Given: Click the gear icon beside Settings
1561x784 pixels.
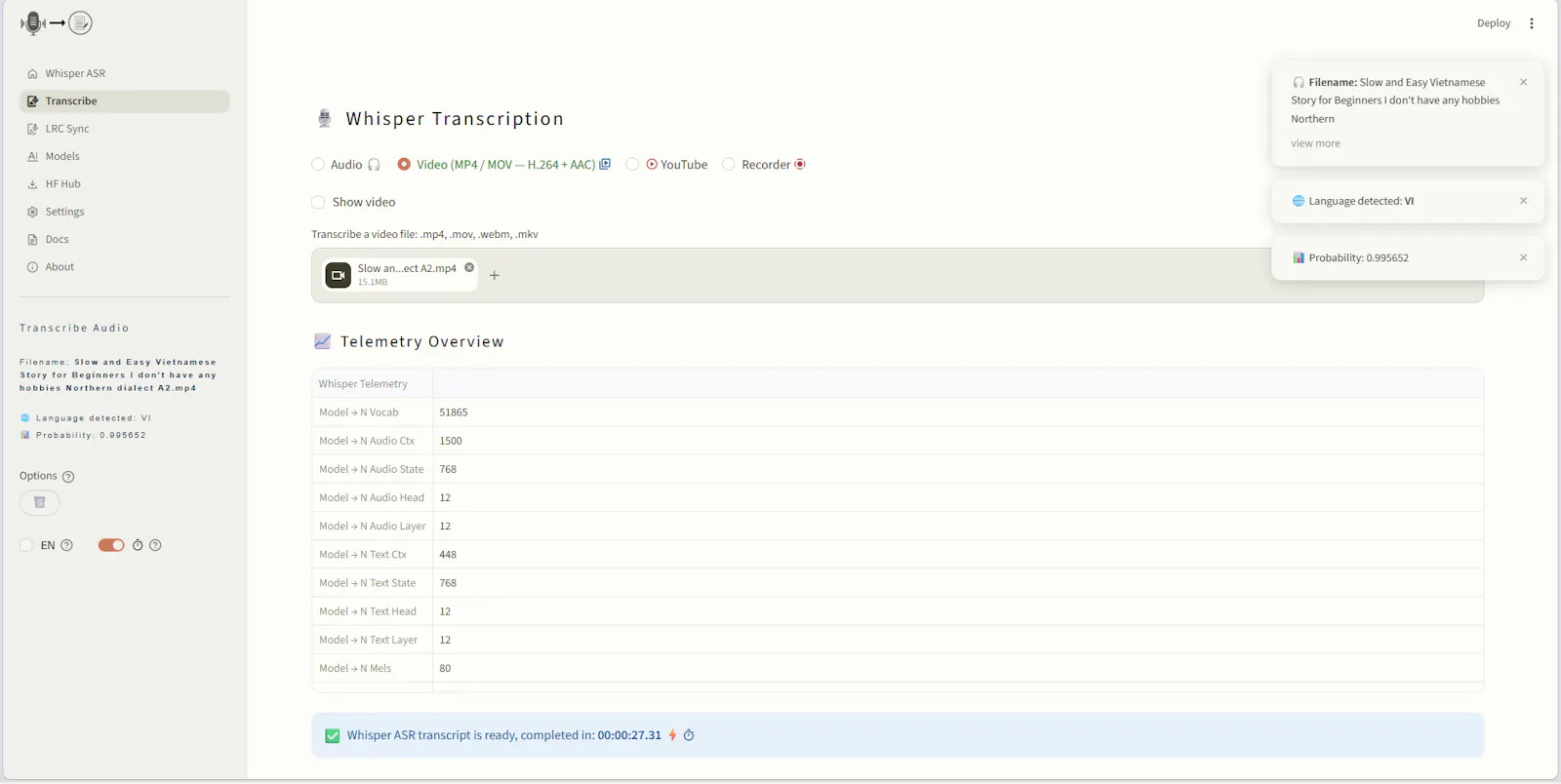Looking at the screenshot, I should point(32,212).
